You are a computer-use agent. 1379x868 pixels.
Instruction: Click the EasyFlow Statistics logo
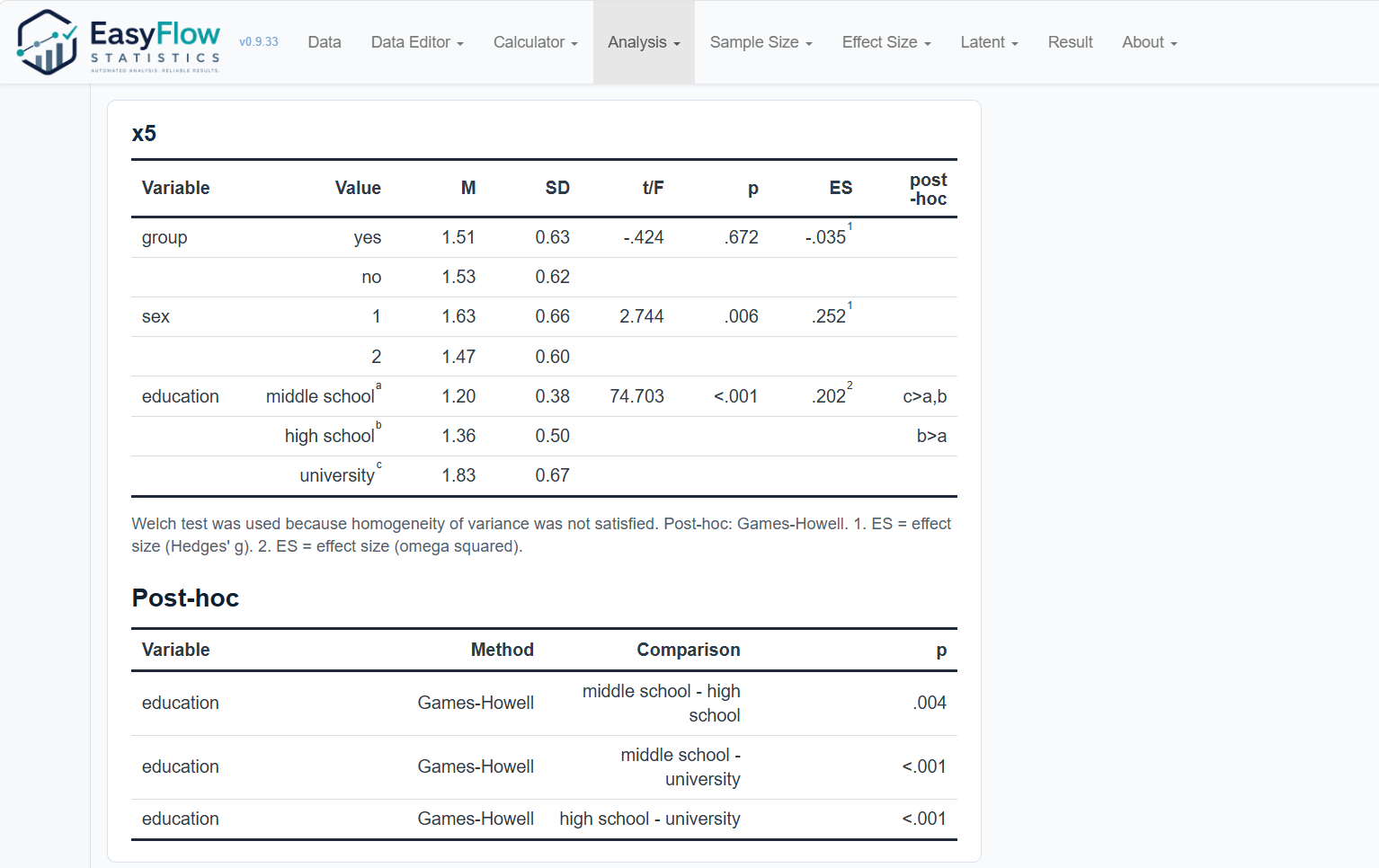[119, 42]
